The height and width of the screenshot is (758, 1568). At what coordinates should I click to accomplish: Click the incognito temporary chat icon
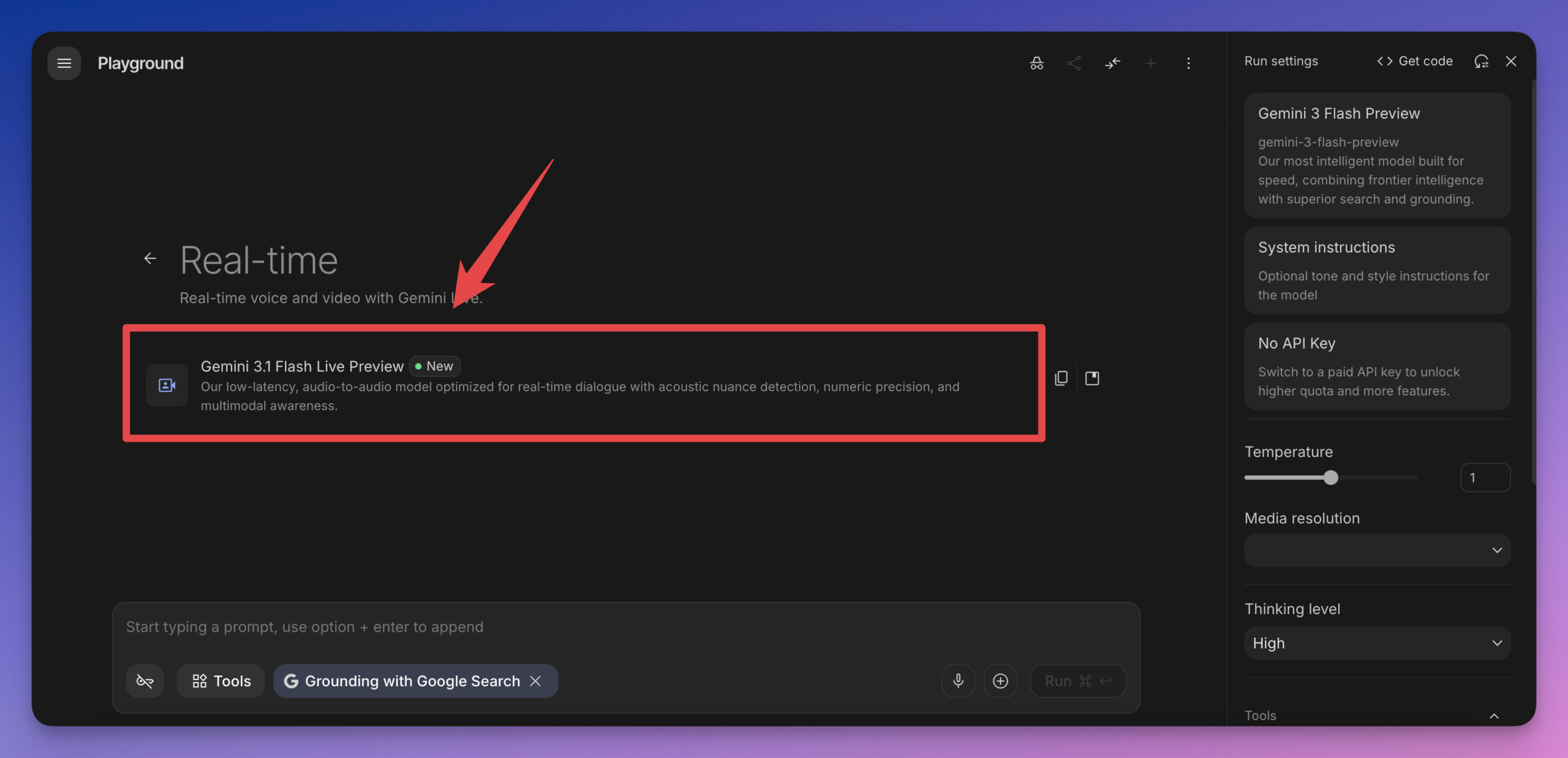tap(1036, 63)
